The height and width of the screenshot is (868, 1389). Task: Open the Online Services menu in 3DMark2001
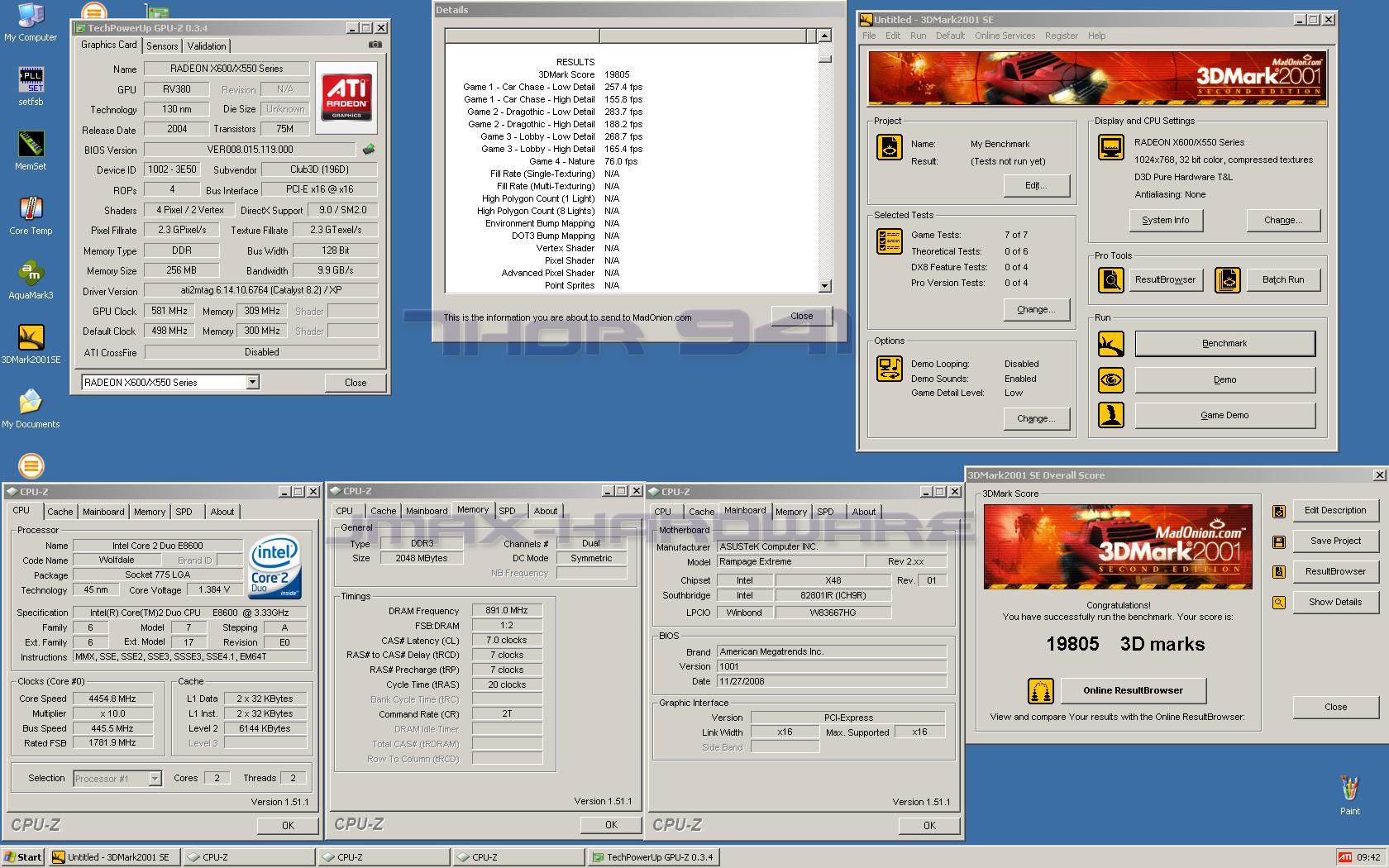click(1005, 36)
